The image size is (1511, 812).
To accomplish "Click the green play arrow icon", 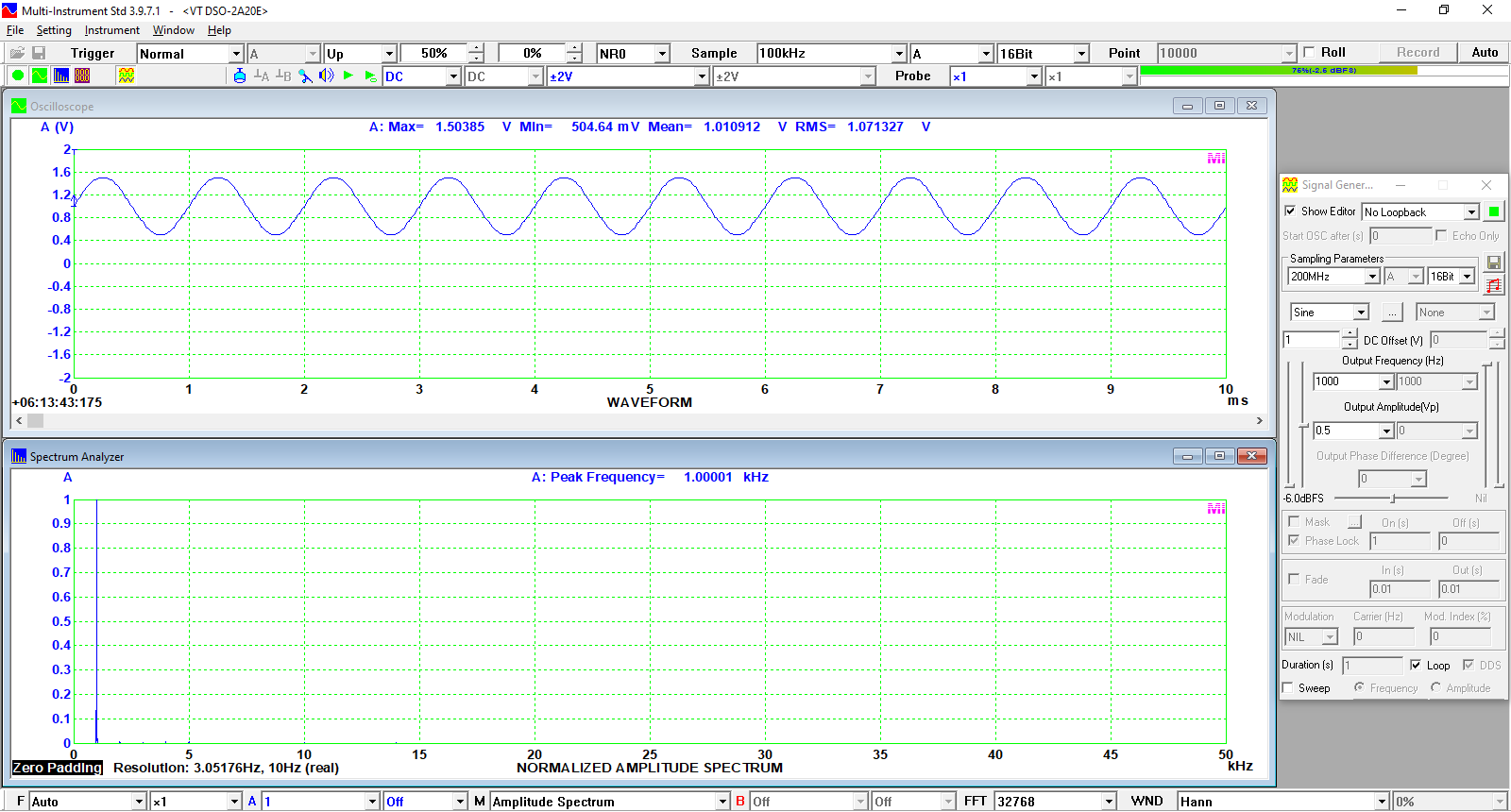I will pos(348,76).
